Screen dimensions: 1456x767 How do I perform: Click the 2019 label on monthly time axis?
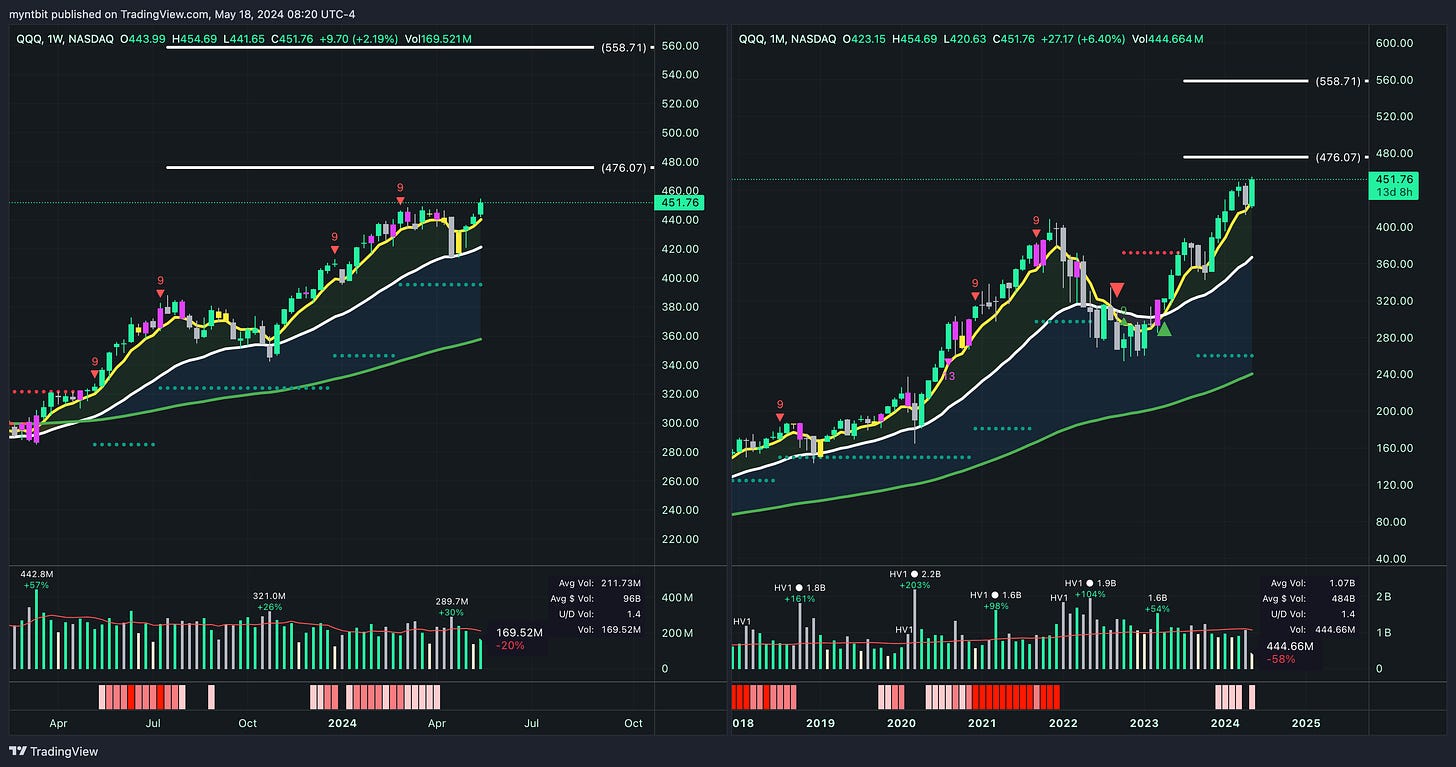click(x=820, y=722)
